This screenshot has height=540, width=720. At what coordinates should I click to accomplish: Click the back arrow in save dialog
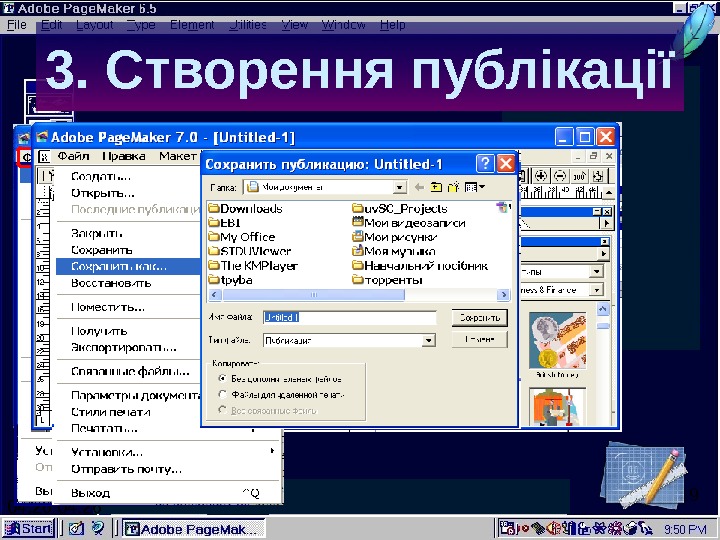click(419, 187)
